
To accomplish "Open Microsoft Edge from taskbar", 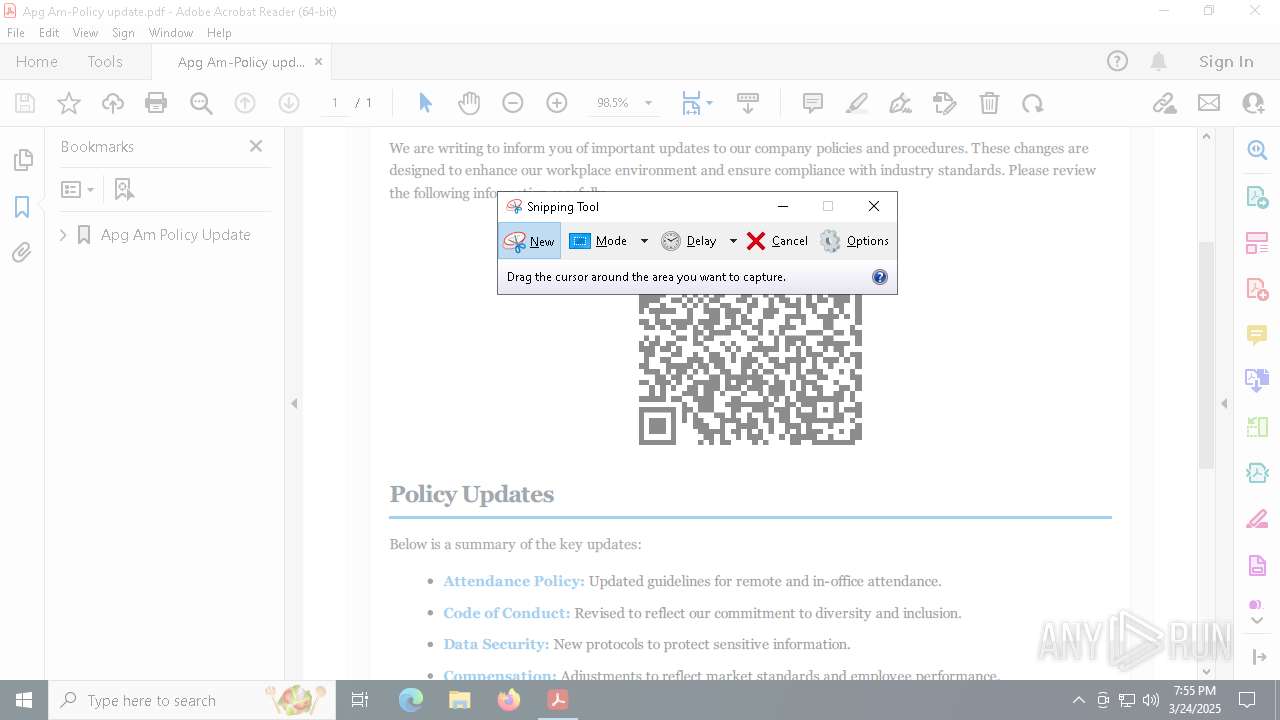I will pos(411,700).
